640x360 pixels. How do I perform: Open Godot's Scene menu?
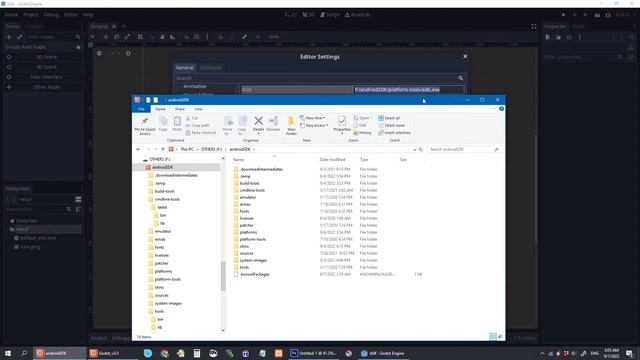point(11,15)
